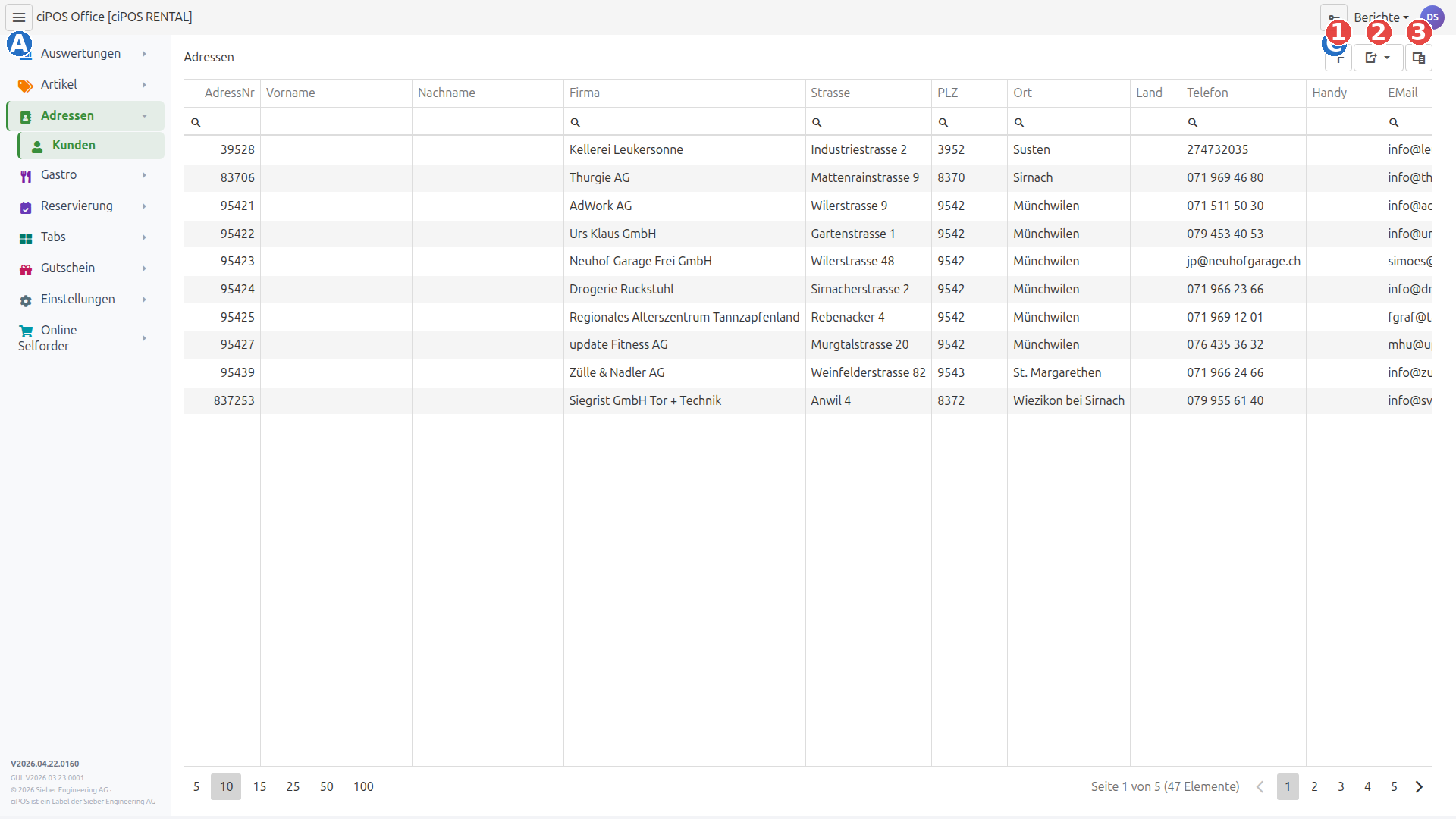Go to the next page arrow
Image resolution: width=1456 pixels, height=819 pixels.
[x=1419, y=787]
